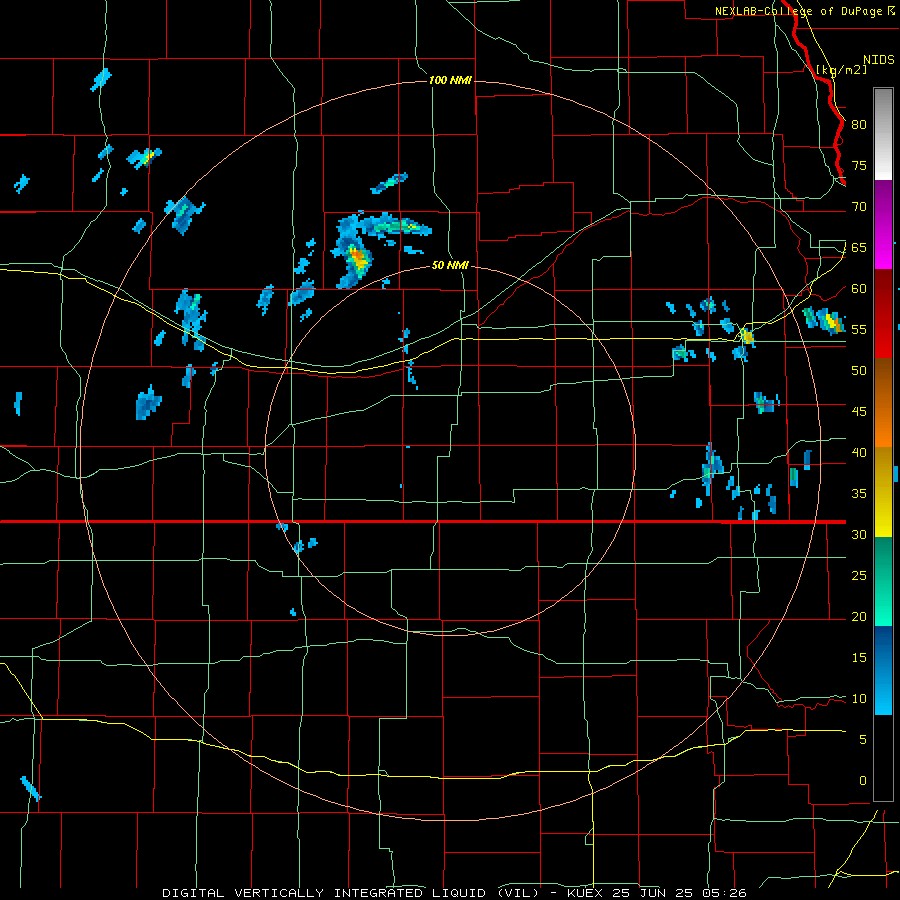The height and width of the screenshot is (900, 900).
Task: Click the scale value 45 on the color bar
Action: (859, 412)
